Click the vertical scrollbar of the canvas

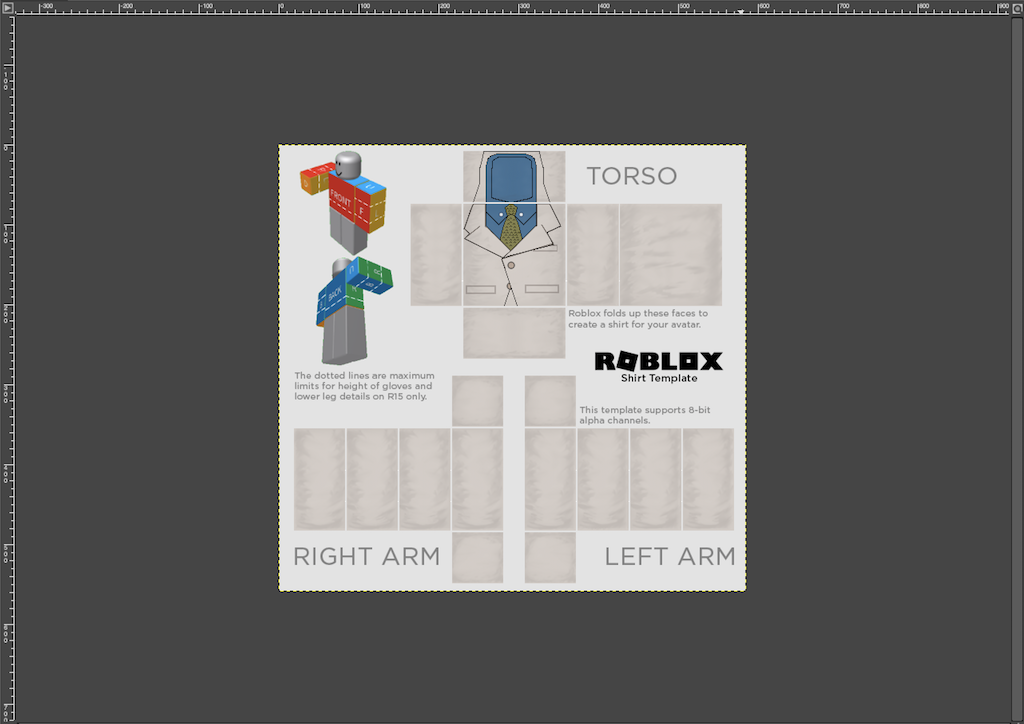pos(1017,369)
